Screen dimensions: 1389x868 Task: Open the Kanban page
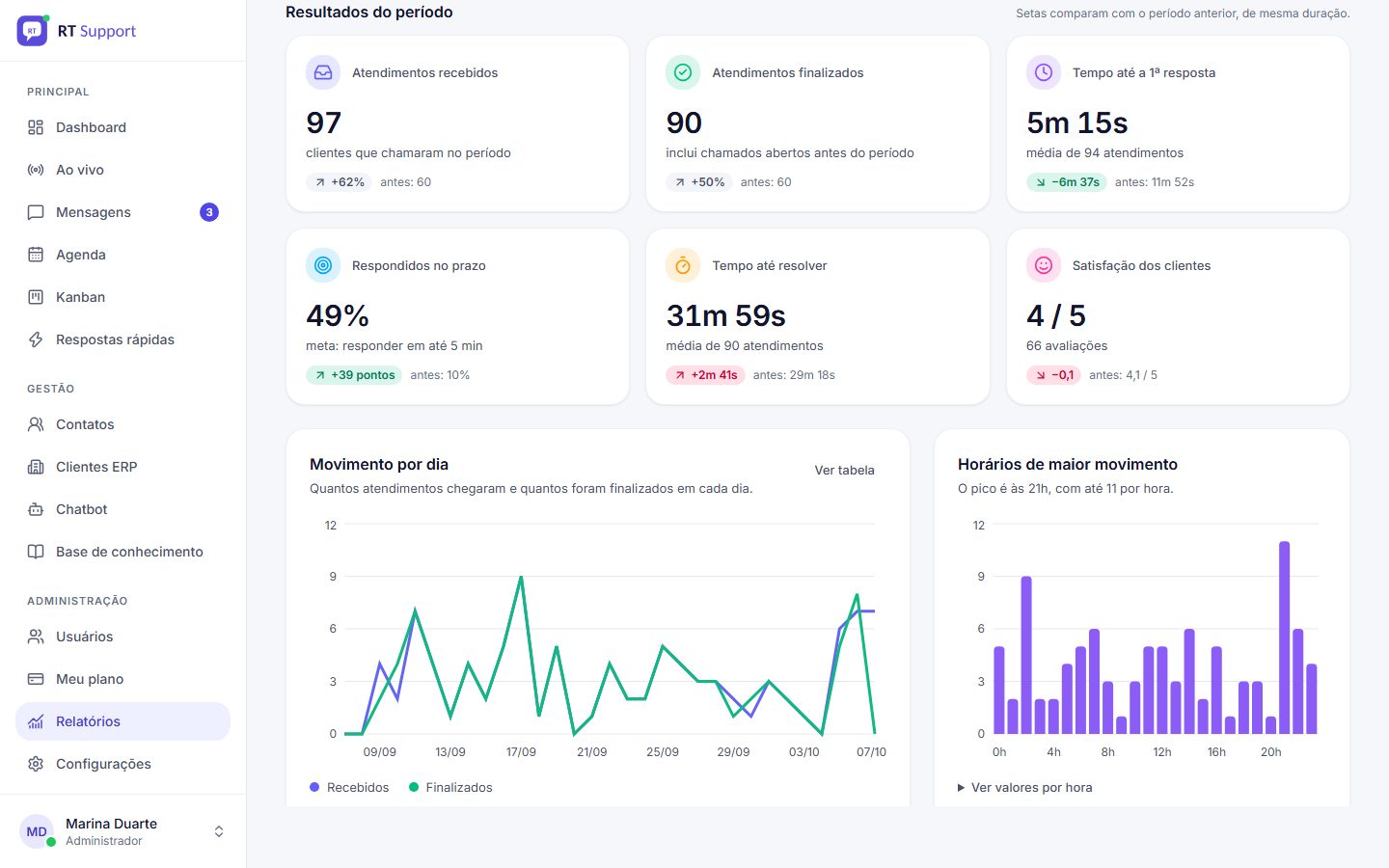tap(123, 297)
